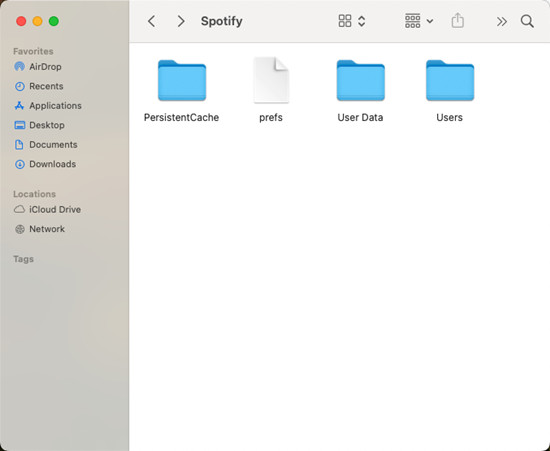Viewport: 550px width, 451px height.
Task: Open Downloads in the sidebar
Action: (53, 164)
